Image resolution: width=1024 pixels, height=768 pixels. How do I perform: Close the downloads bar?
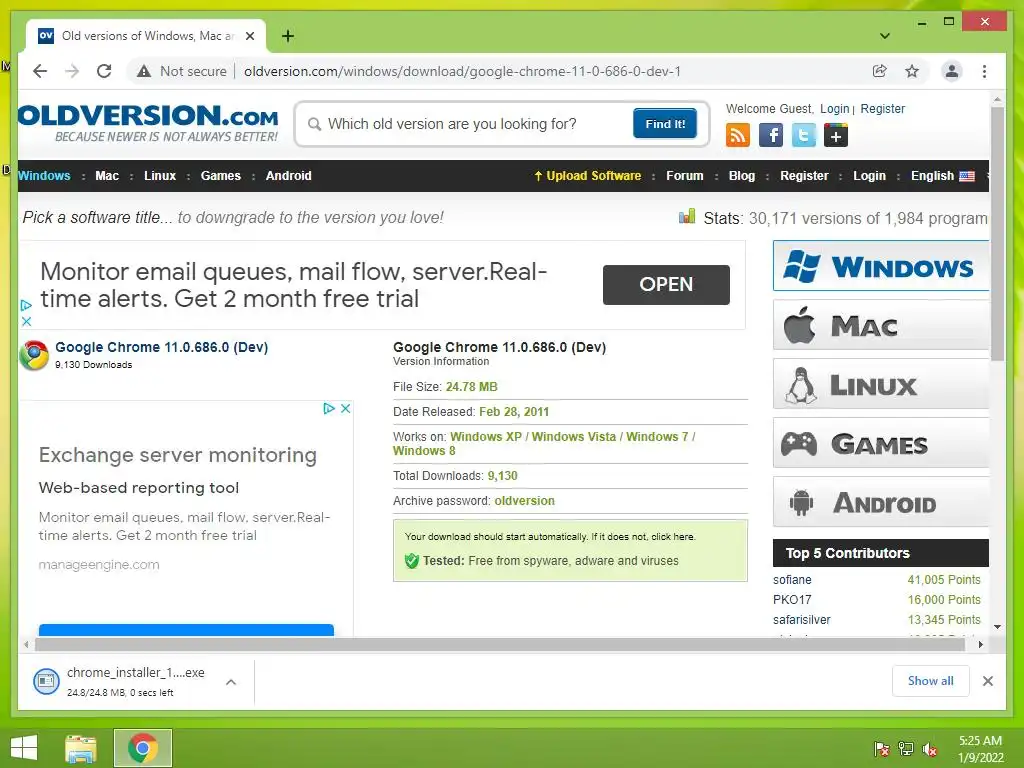(x=988, y=681)
